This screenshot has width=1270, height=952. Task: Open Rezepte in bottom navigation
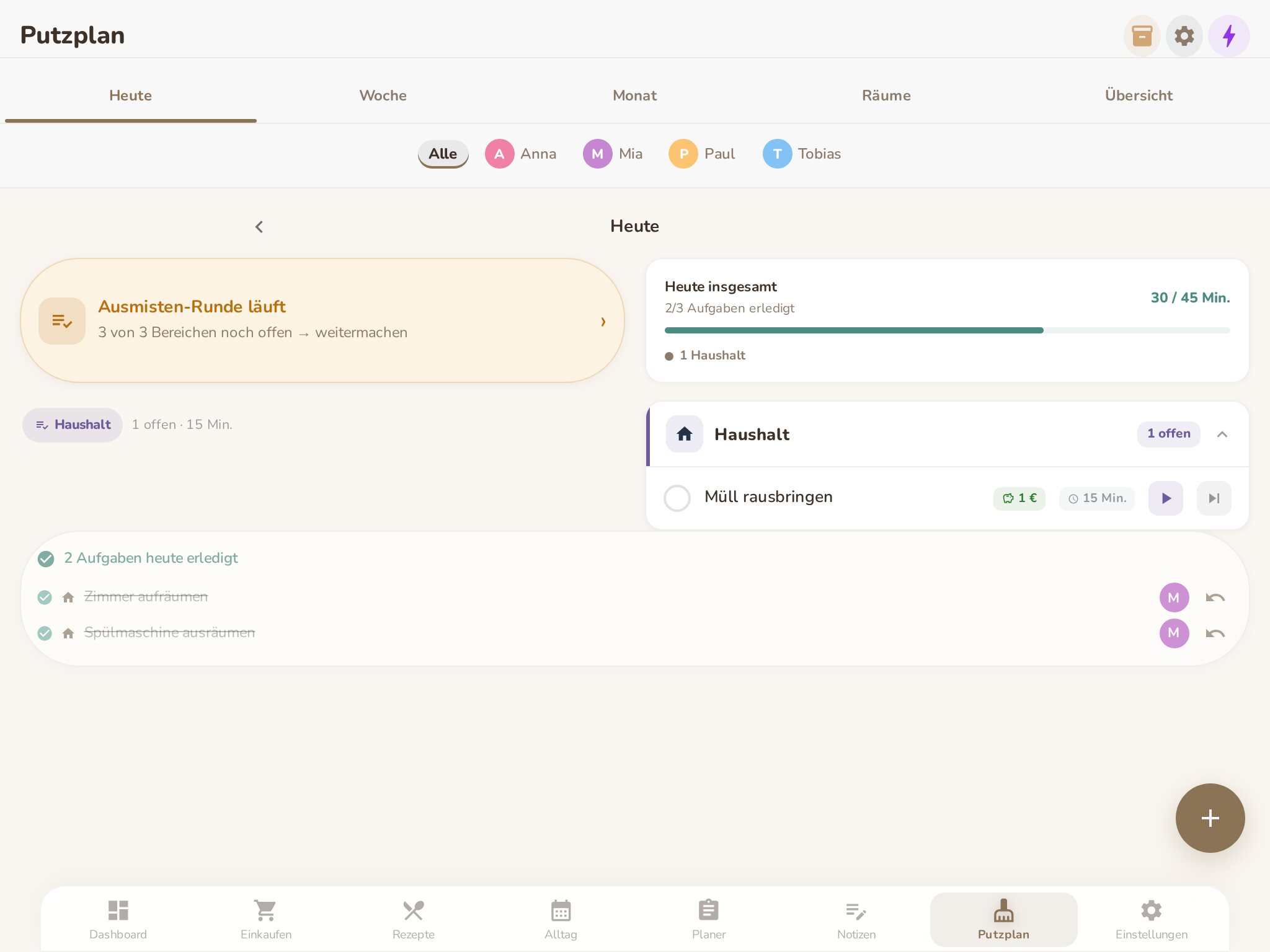coord(414,920)
